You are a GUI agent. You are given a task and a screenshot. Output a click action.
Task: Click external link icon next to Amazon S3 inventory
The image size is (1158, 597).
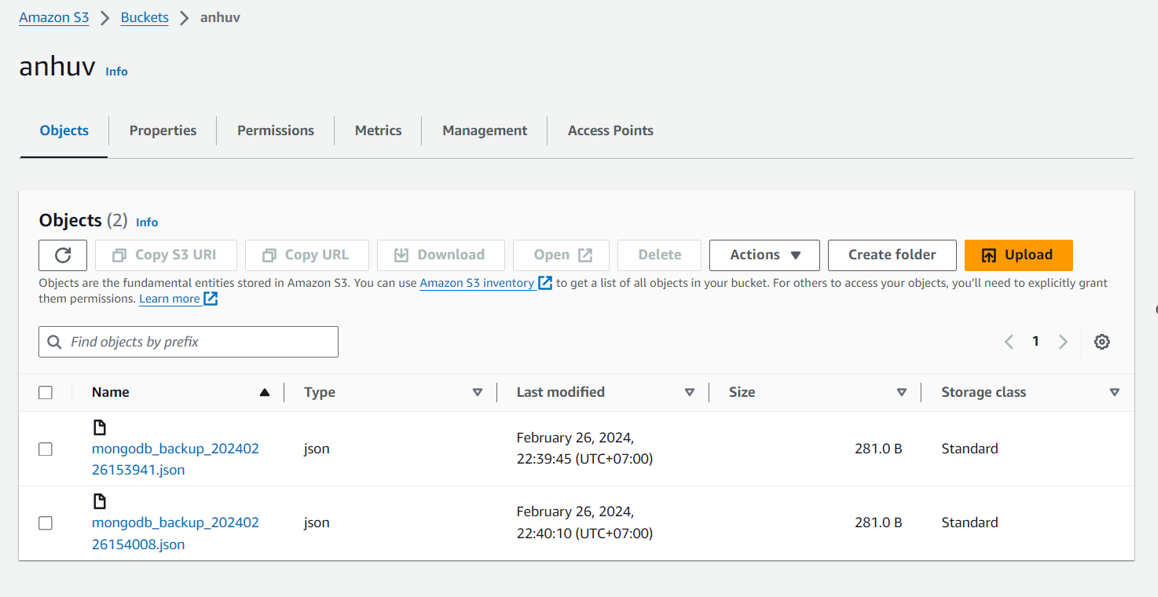point(545,283)
